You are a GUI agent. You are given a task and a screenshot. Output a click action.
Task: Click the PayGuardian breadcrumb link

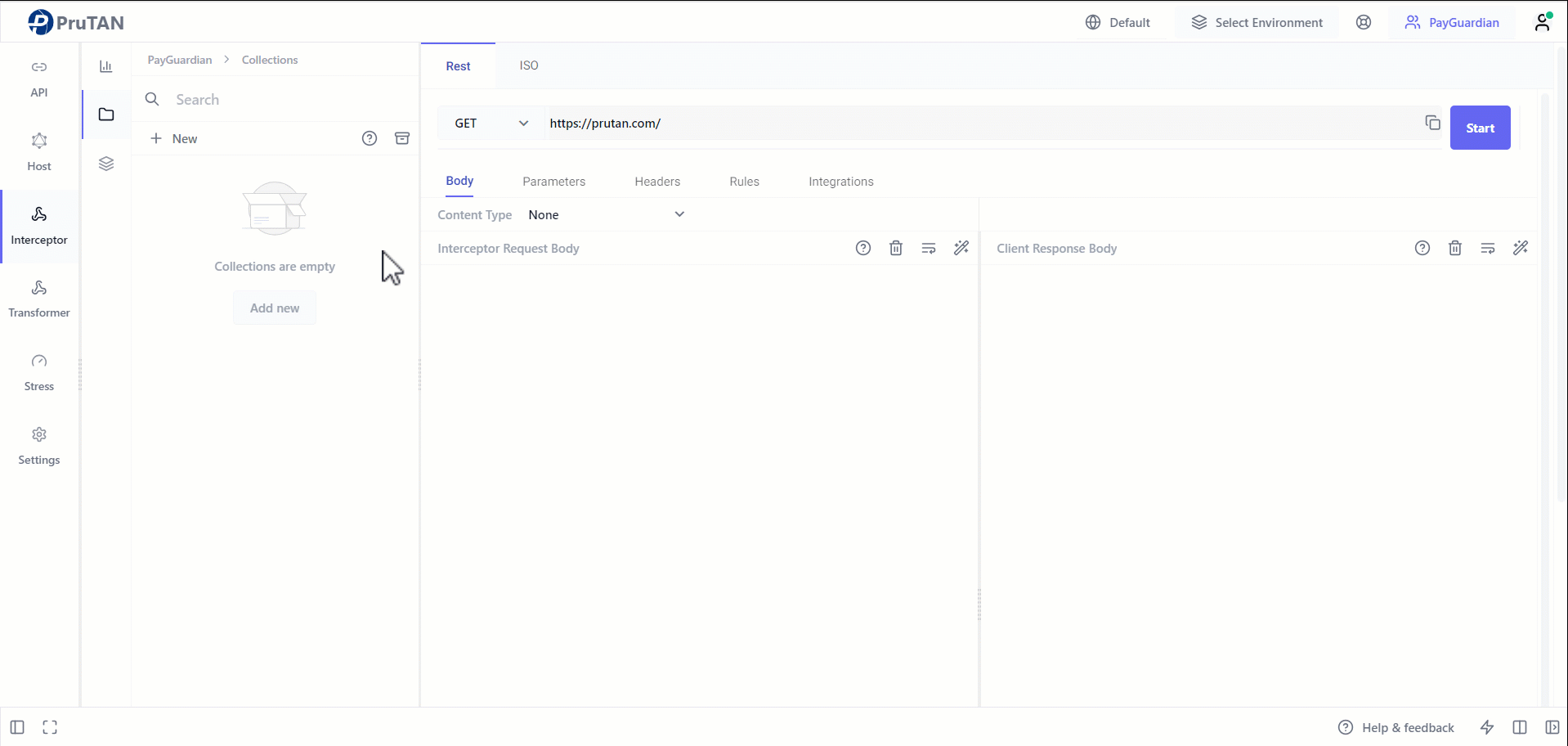click(180, 60)
